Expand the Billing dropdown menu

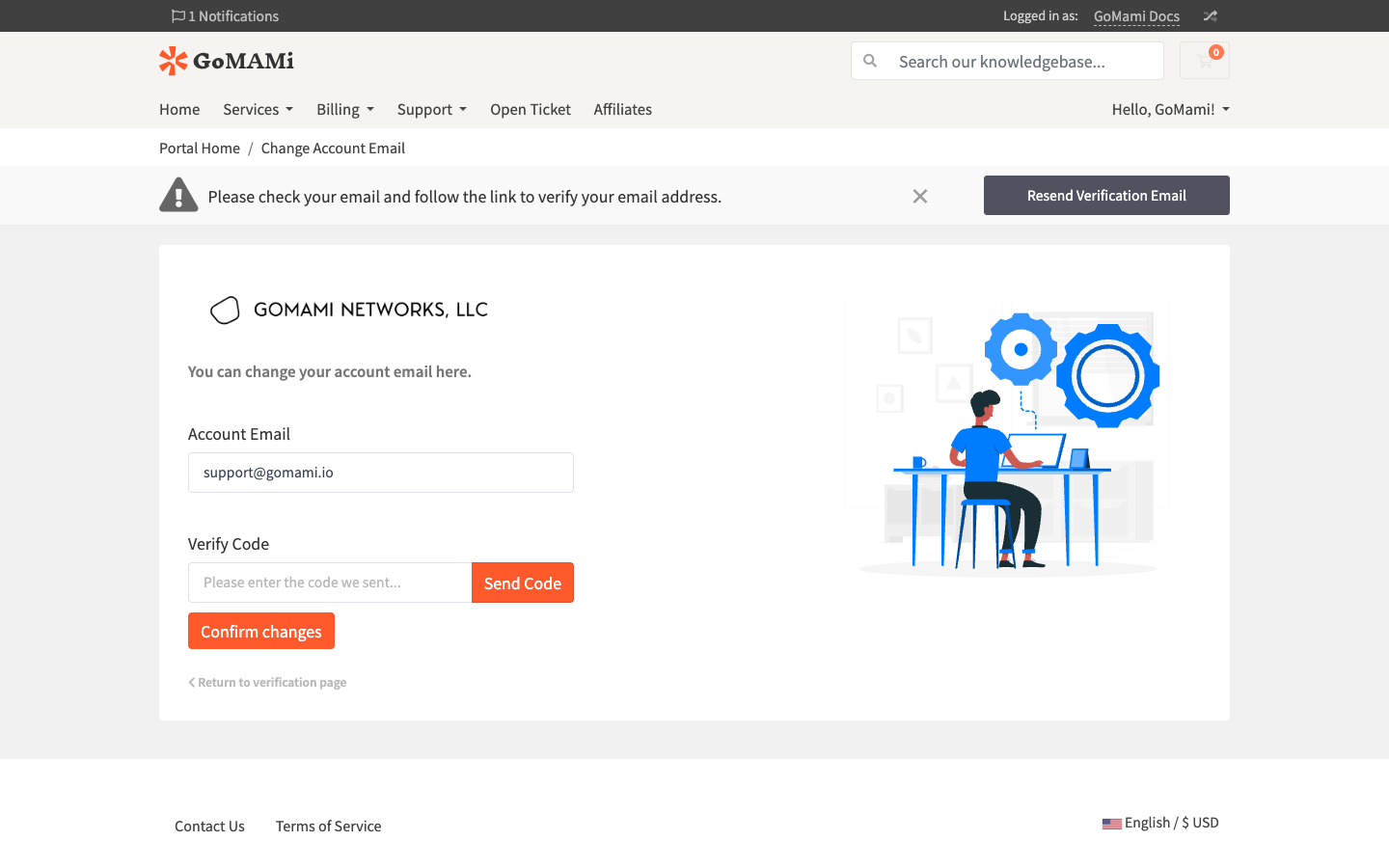click(345, 110)
